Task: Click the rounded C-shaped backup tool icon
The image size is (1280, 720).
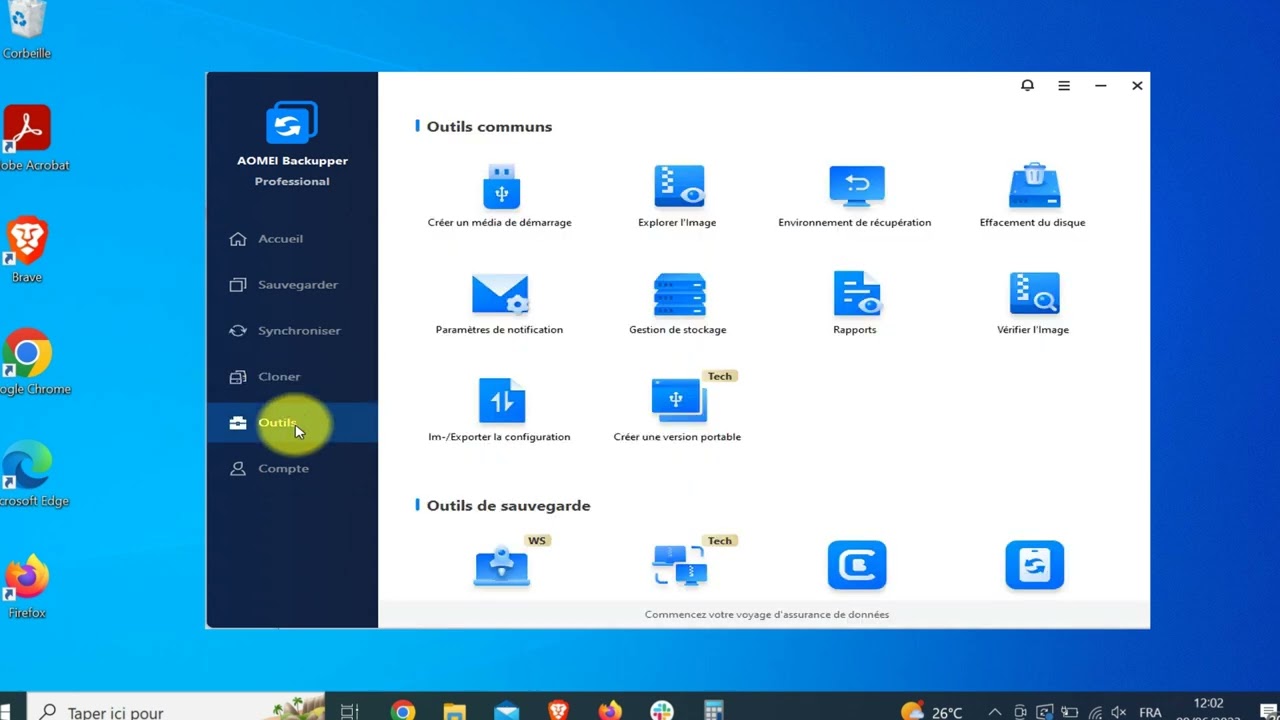Action: [857, 565]
